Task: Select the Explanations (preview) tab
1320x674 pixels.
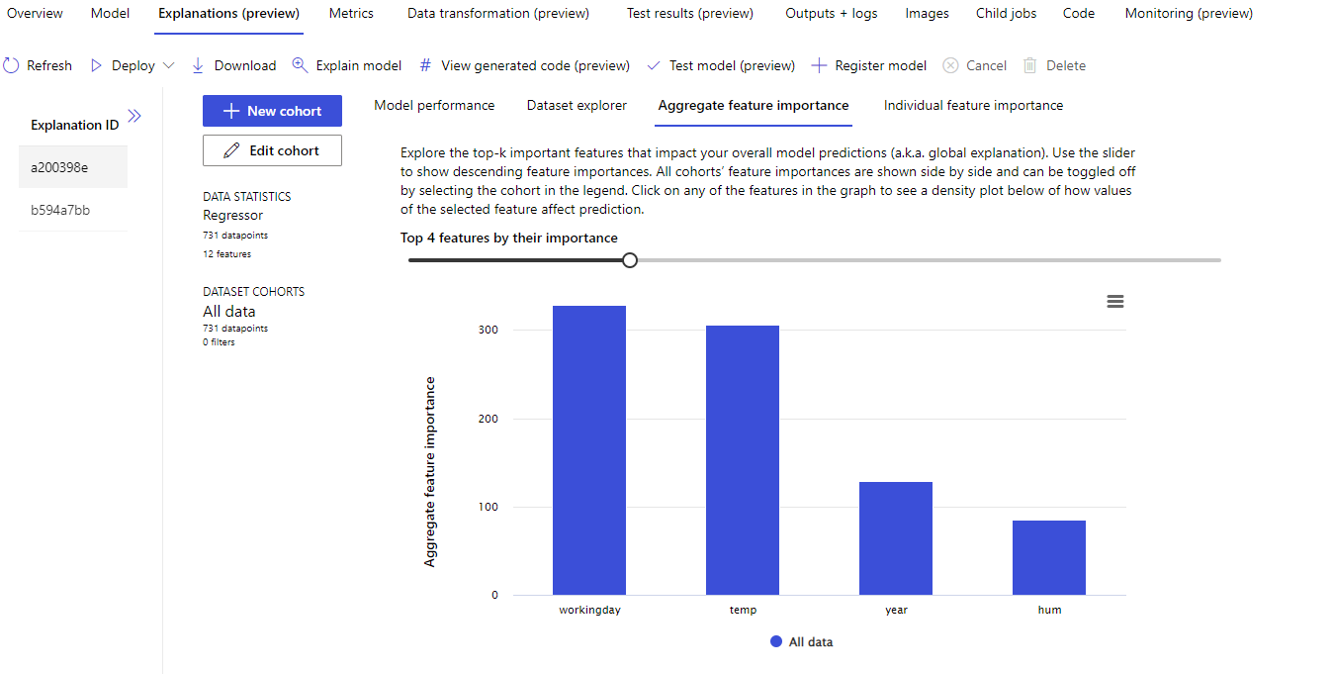Action: [229, 13]
